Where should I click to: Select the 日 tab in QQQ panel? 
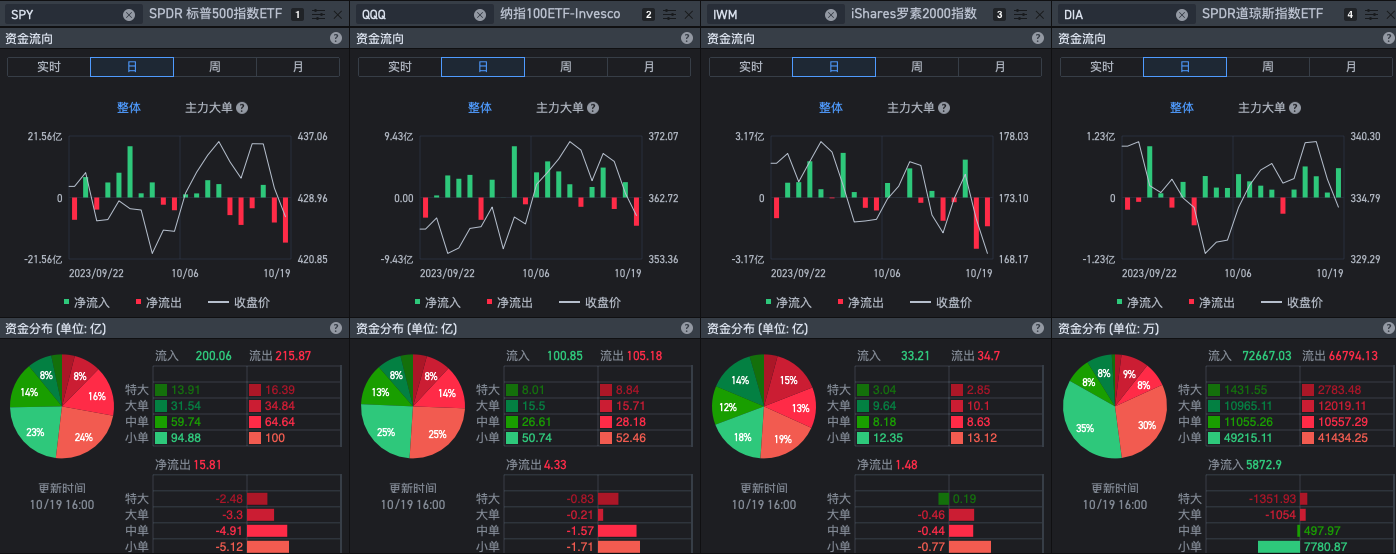(483, 67)
